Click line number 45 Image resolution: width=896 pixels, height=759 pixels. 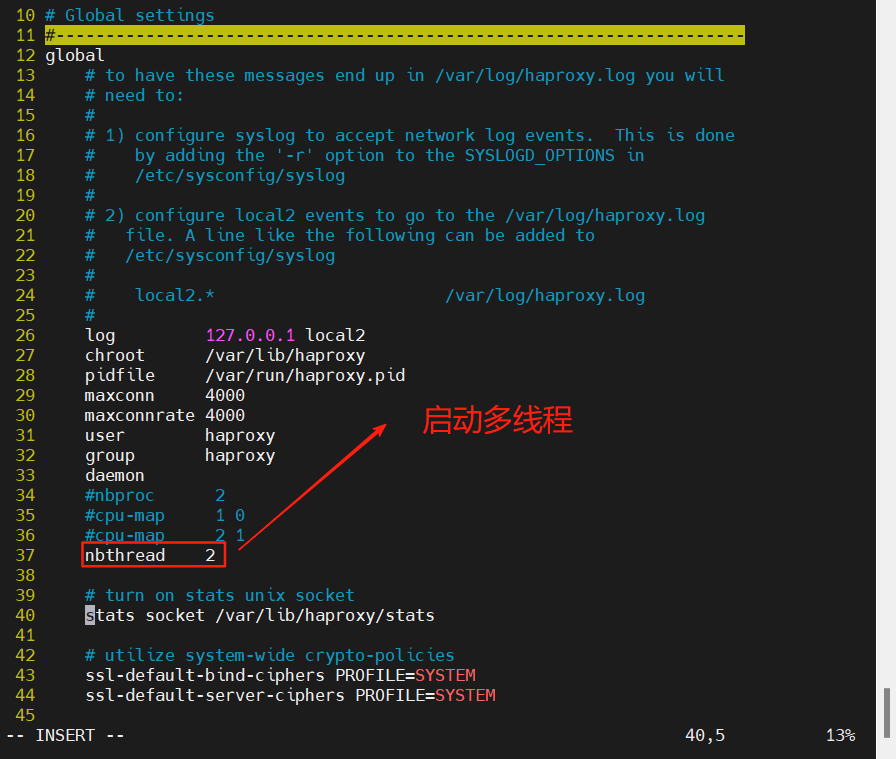(25, 716)
